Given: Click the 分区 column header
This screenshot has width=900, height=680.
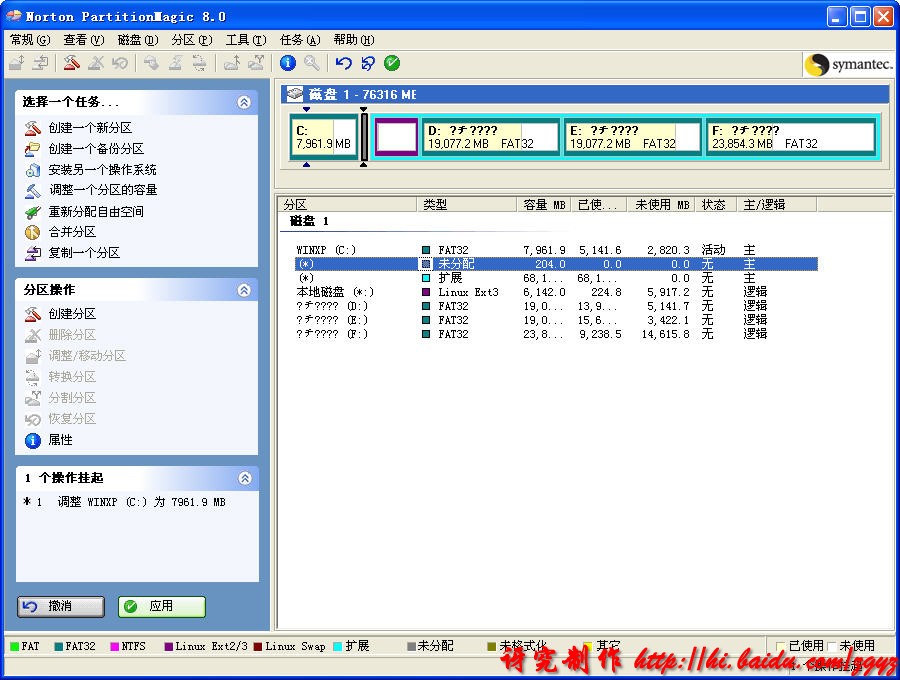Looking at the screenshot, I should (x=348, y=204).
